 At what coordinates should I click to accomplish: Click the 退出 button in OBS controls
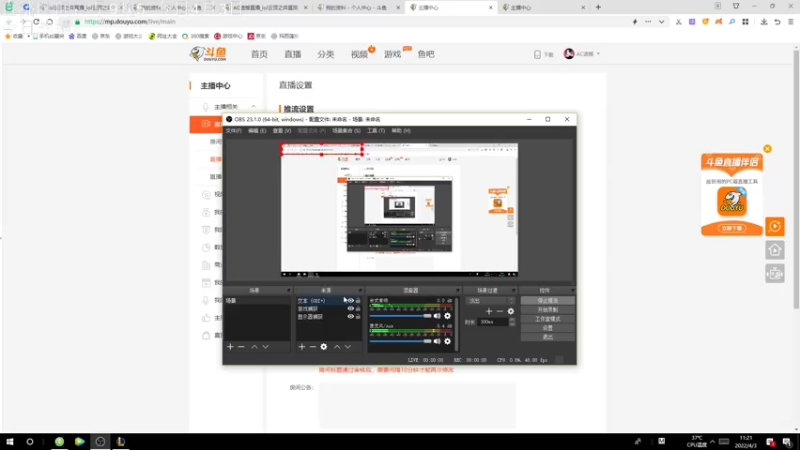(547, 337)
